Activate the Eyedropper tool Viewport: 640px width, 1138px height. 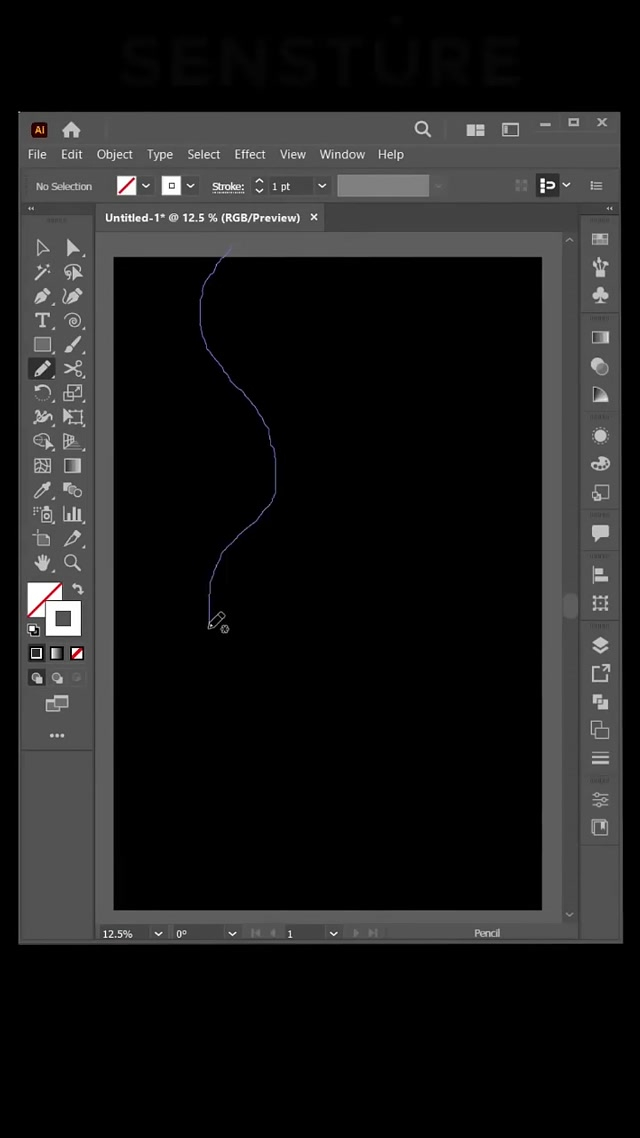42,490
